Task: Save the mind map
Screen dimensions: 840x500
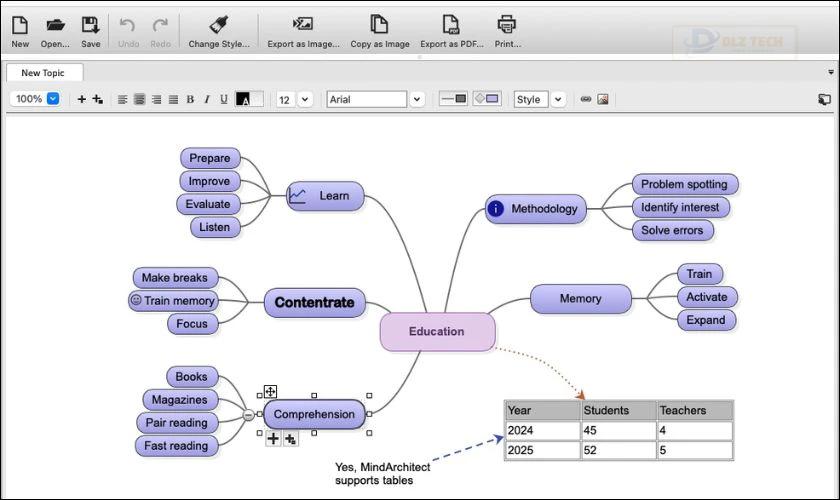Action: (x=90, y=25)
